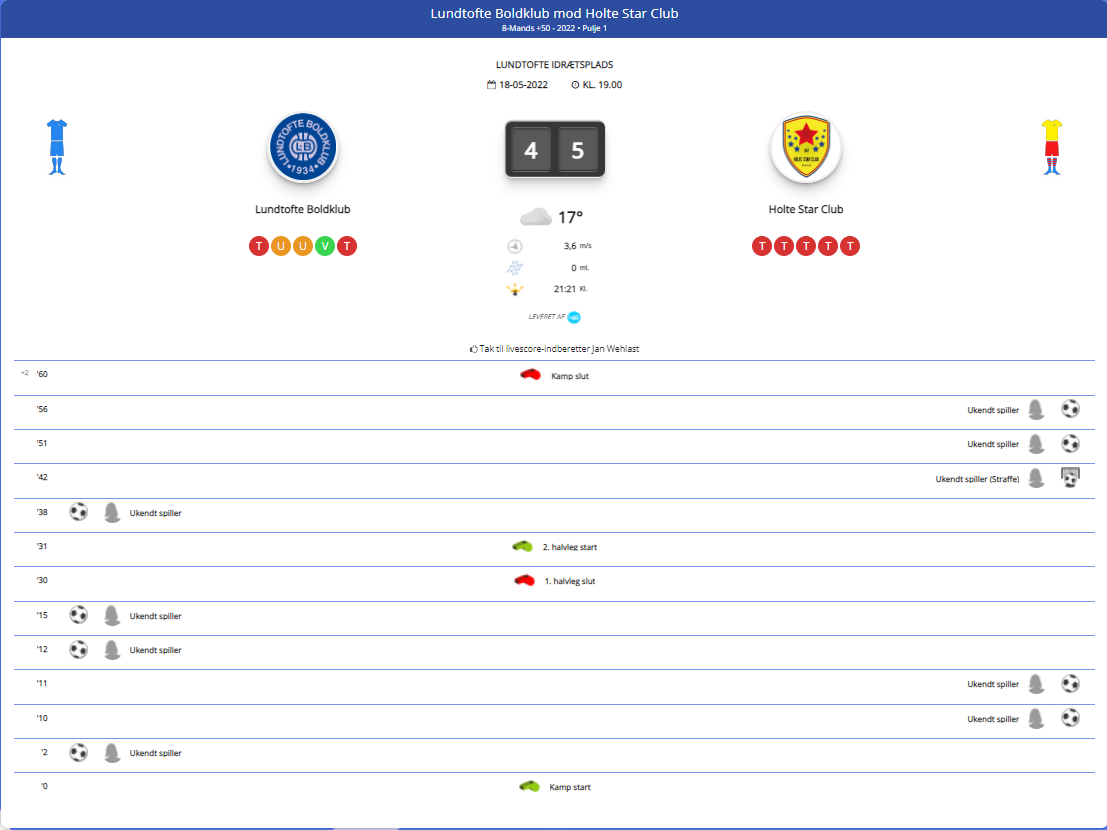
Task: Click the penalty goal icon at minute 42
Action: 1070,478
